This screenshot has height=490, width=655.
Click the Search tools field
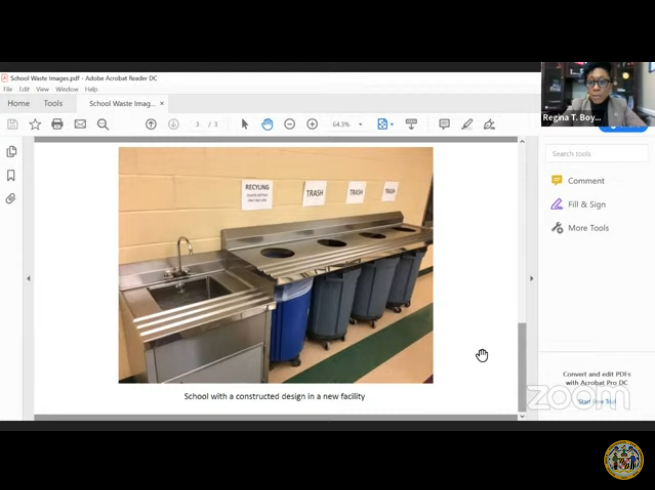(x=597, y=153)
